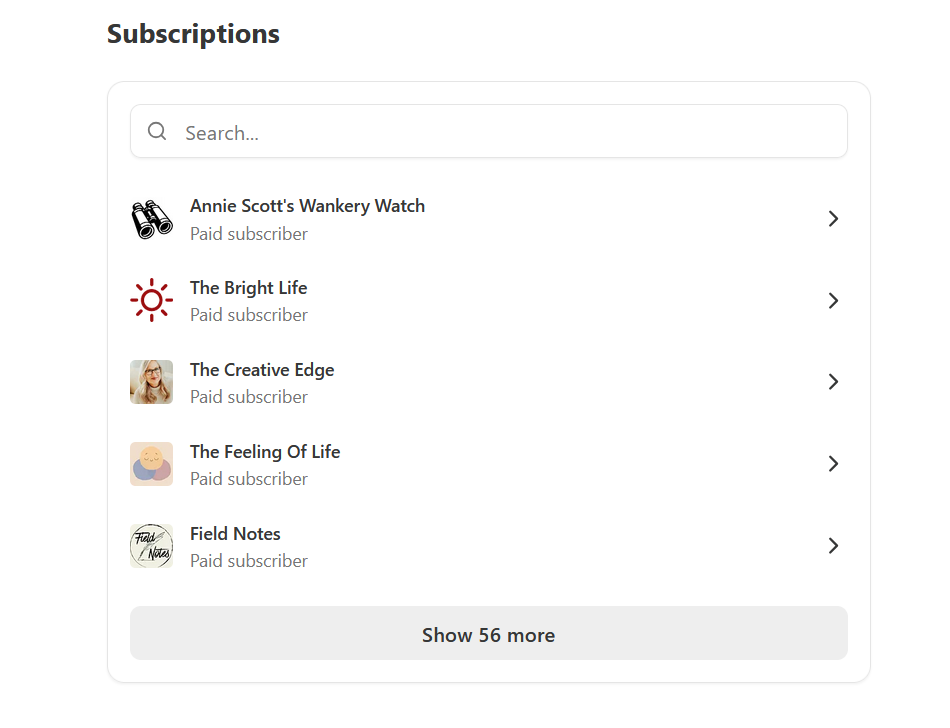Image resolution: width=950 pixels, height=728 pixels.
Task: Click the Field Notes logo icon
Action: 151,546
